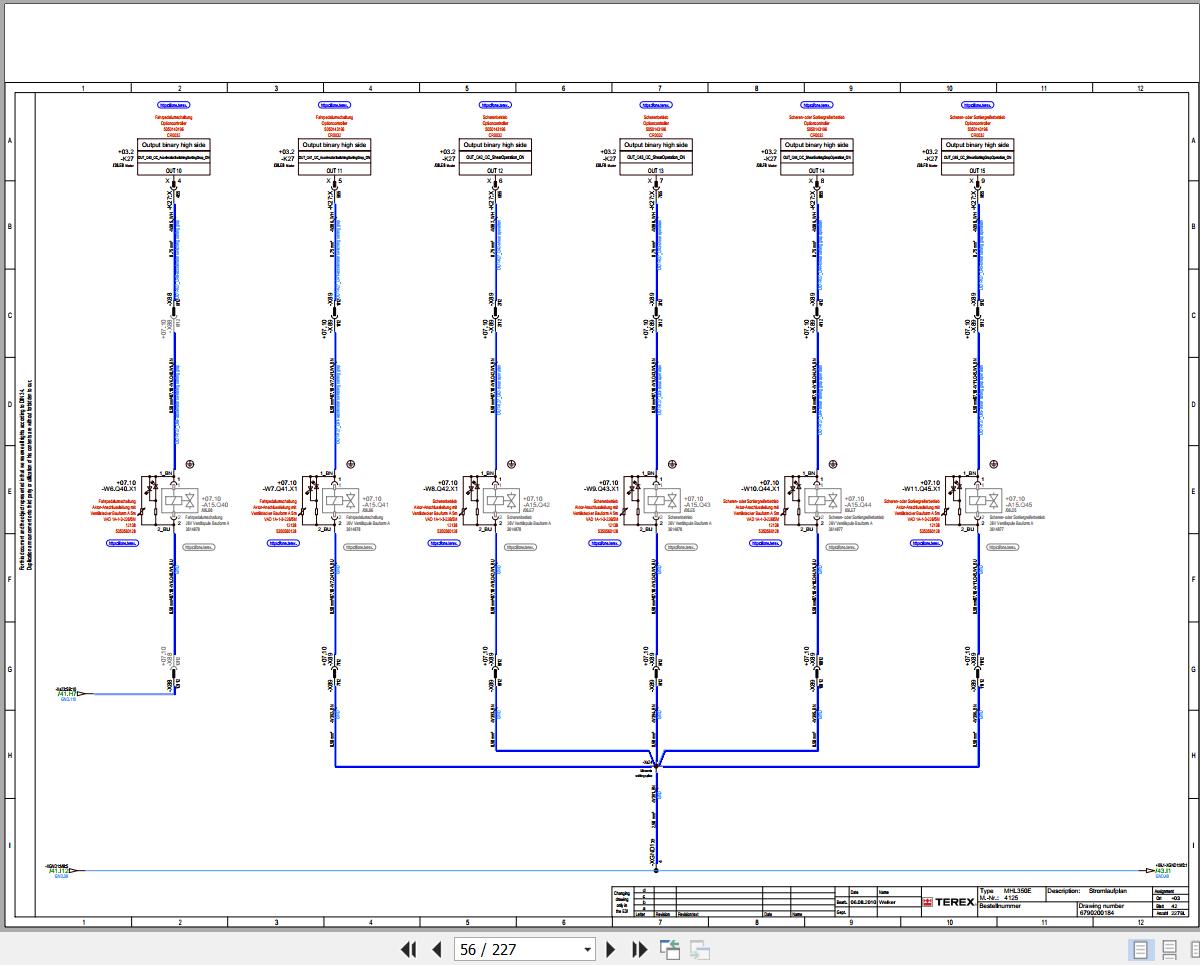The height and width of the screenshot is (965, 1200).
Task: Click the OUT 15 output binary block
Action: [977, 158]
